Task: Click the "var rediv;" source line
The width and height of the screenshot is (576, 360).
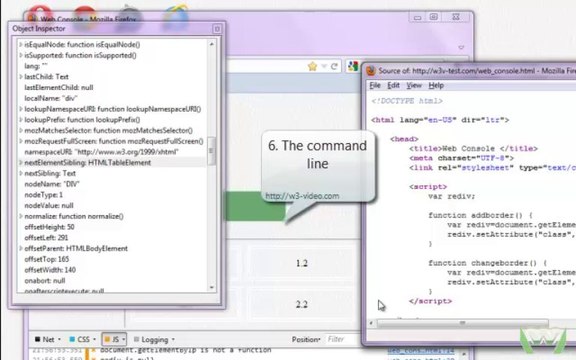Action: coord(451,196)
